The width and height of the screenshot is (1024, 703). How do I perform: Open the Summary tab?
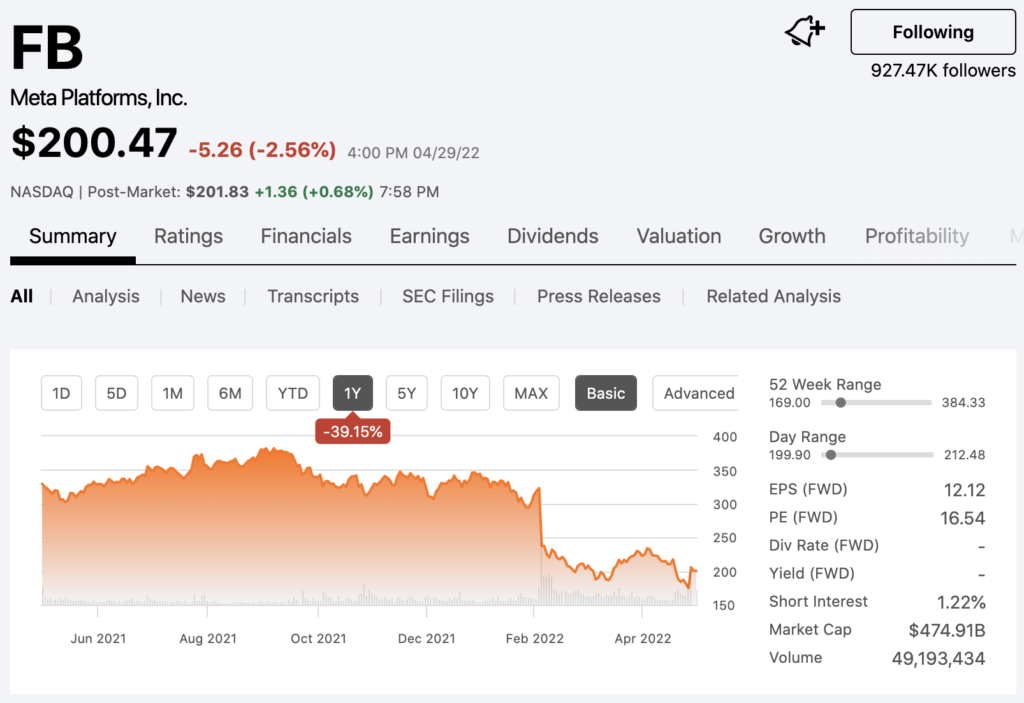[x=72, y=236]
